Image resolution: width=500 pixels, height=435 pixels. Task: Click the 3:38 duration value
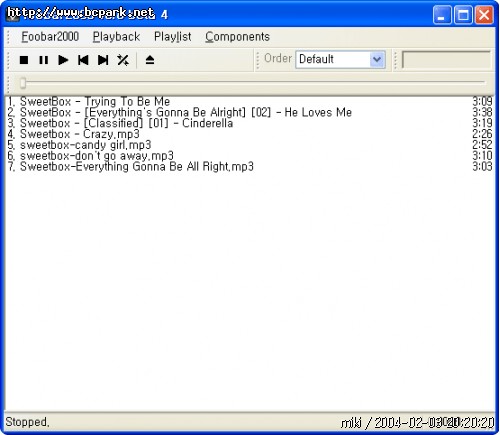[482, 112]
